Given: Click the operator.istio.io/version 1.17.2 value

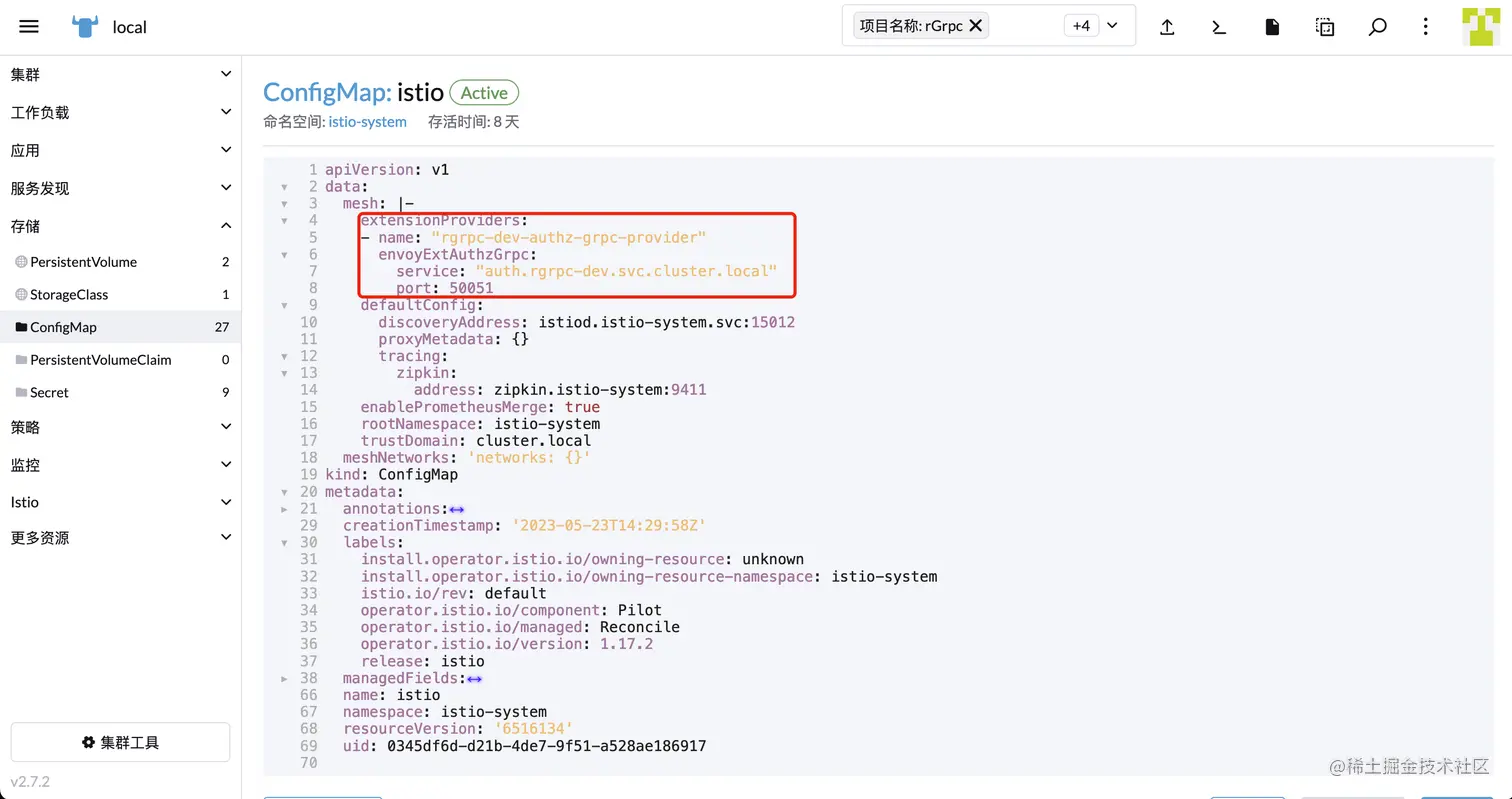Looking at the screenshot, I should coord(626,645).
